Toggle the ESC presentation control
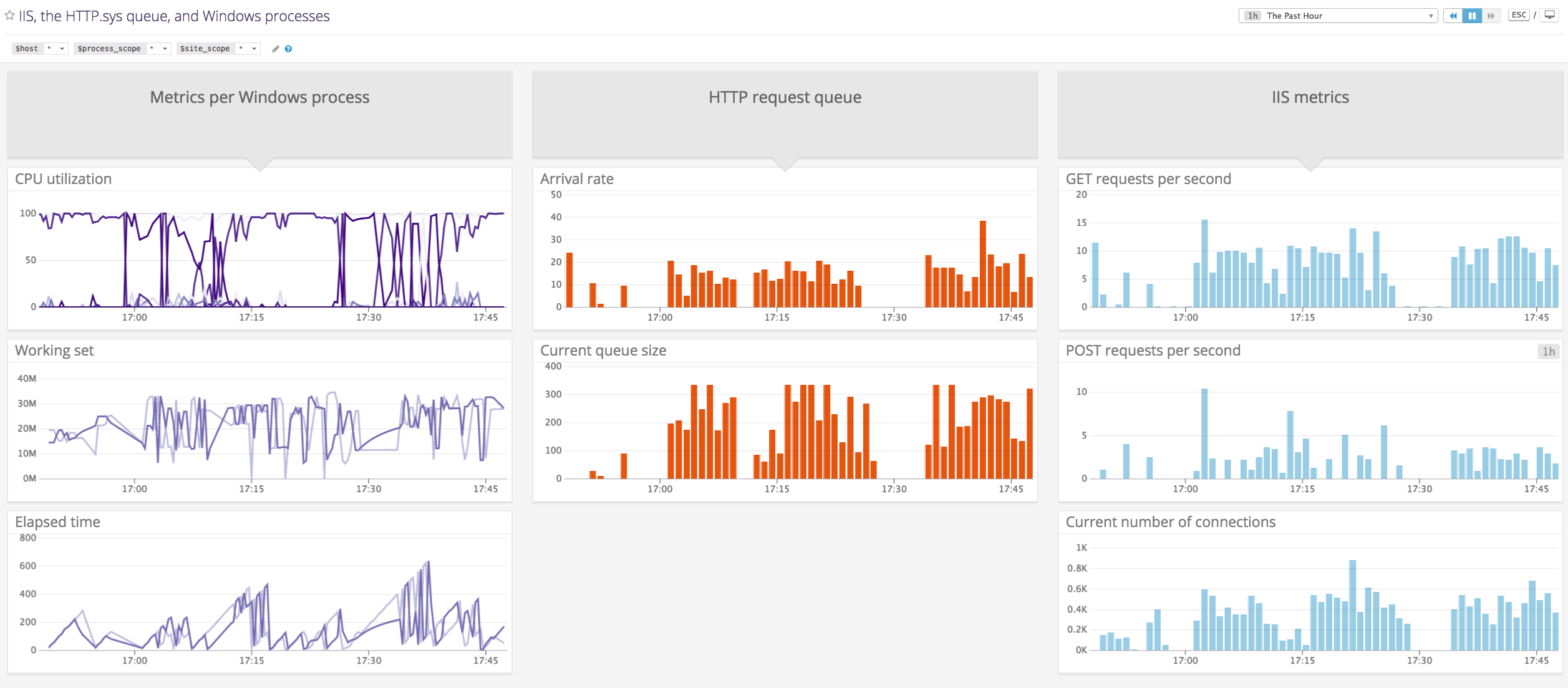Image resolution: width=1568 pixels, height=688 pixels. pos(1519,15)
